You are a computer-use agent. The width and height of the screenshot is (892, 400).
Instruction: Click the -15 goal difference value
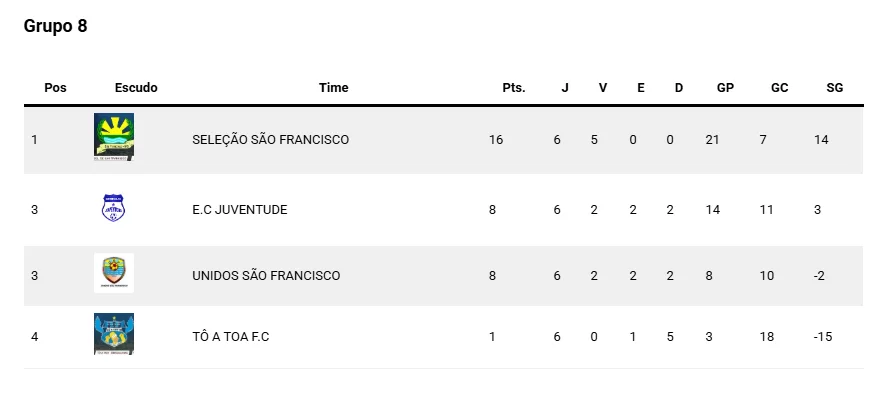[x=823, y=337]
